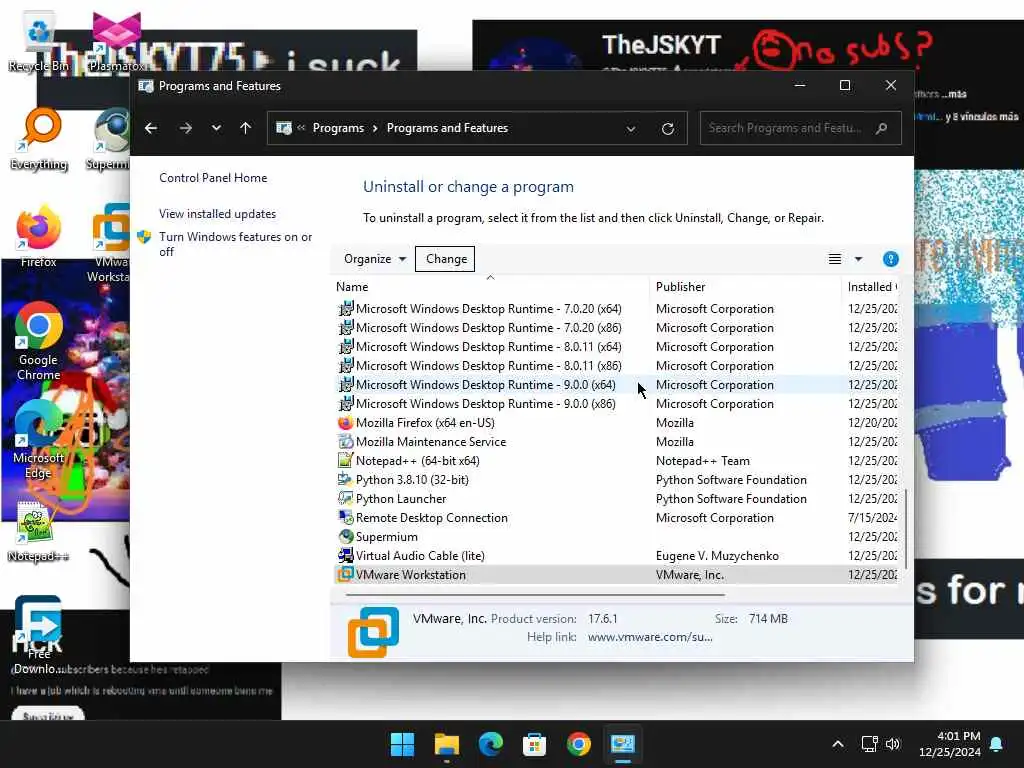Screen dimensions: 1024x768
Task: Click the Mozilla Firefox list entry icon
Action: [x=345, y=423]
